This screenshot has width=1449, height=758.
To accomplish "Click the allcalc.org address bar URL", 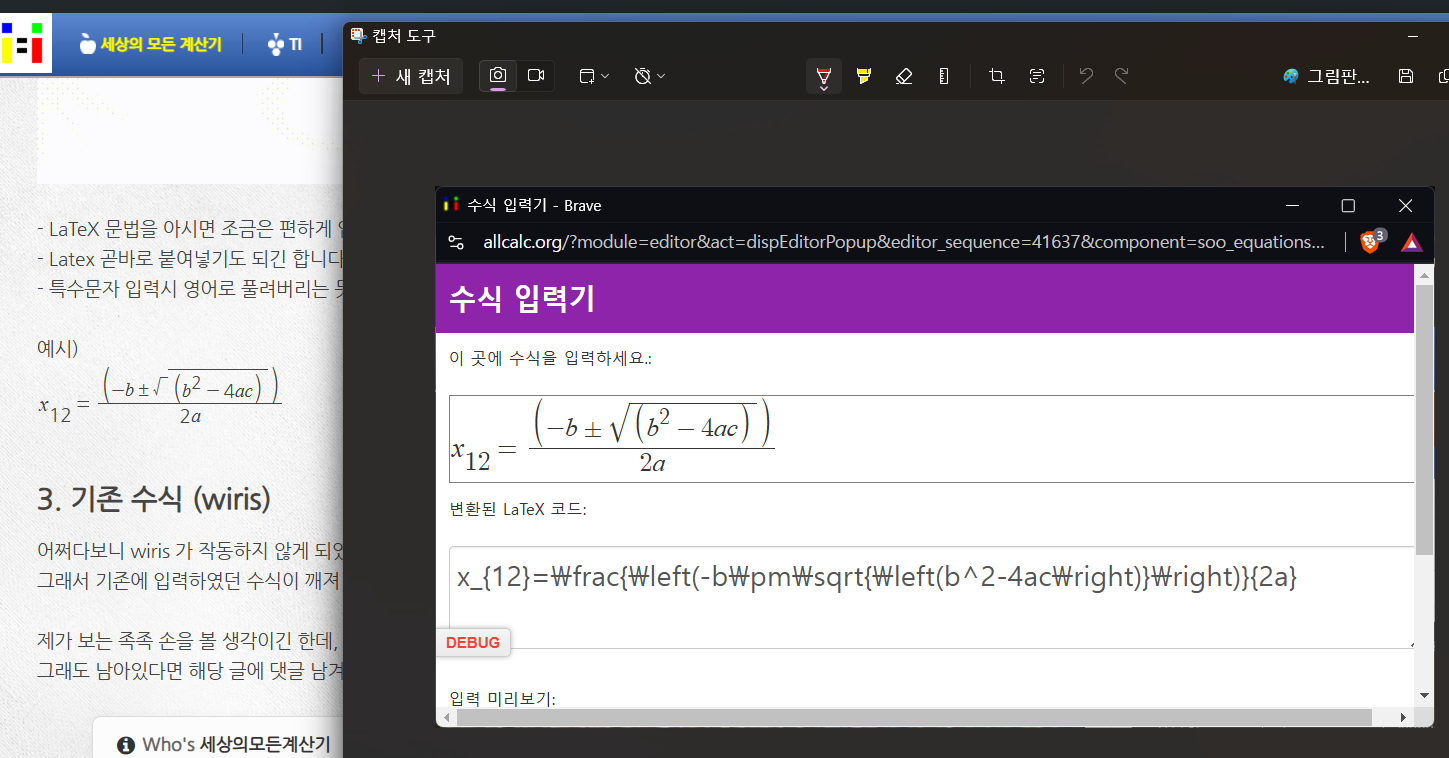I will tap(904, 242).
